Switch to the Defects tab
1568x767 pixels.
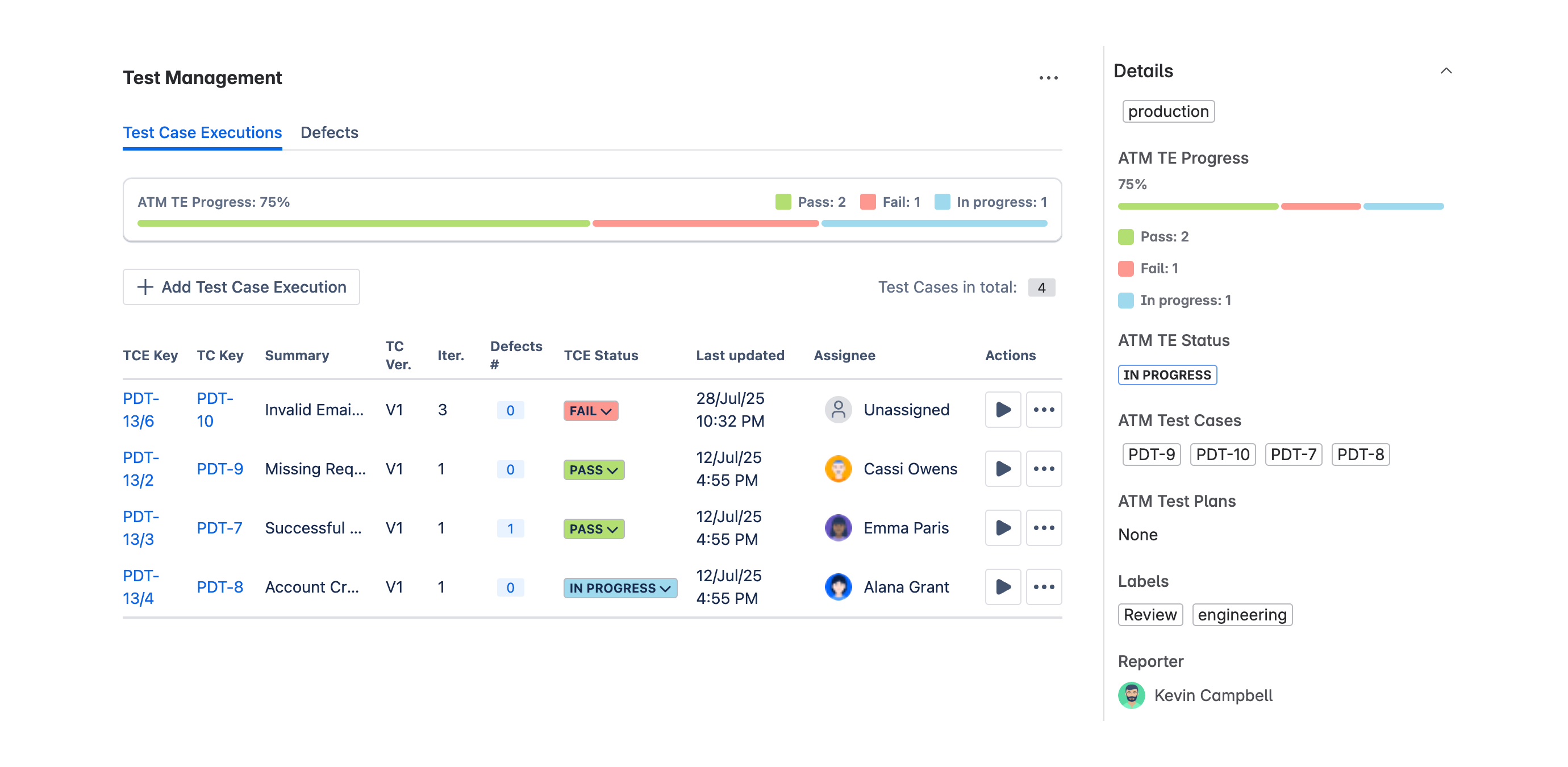point(329,132)
